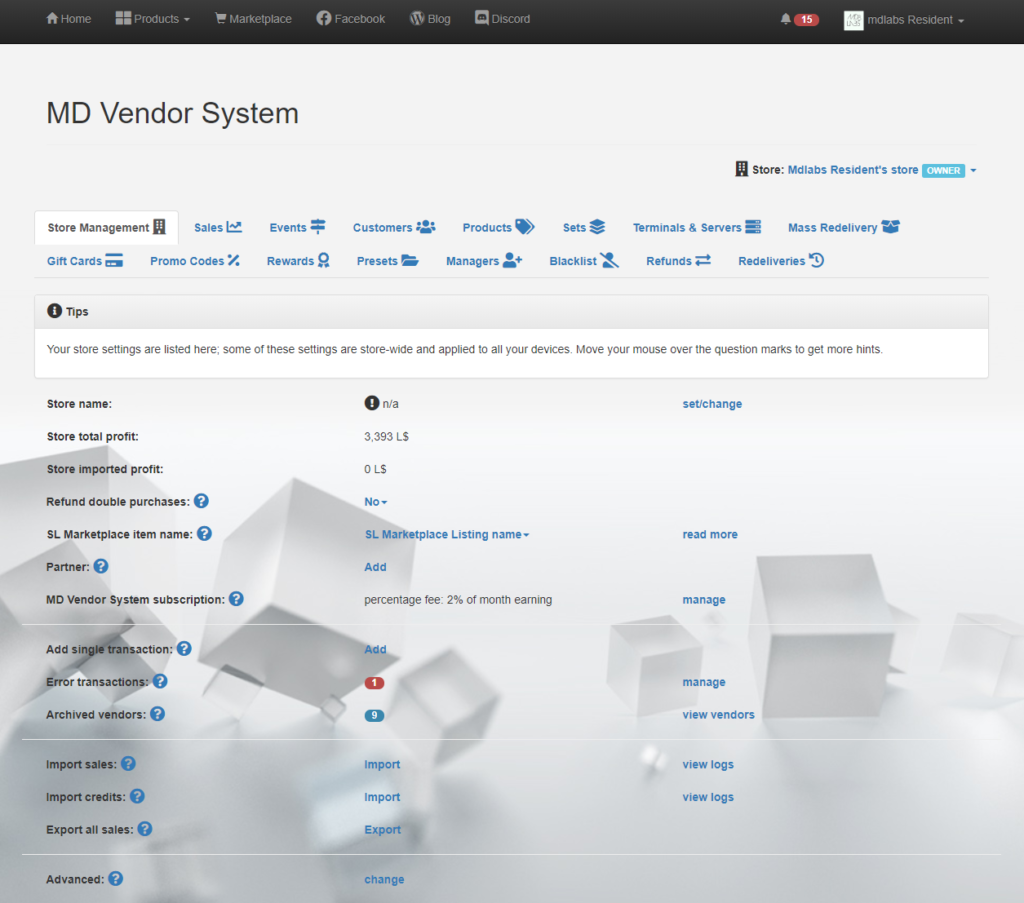1024x903 pixels.
Task: Click the blue archived vendors count badge
Action: (374, 715)
